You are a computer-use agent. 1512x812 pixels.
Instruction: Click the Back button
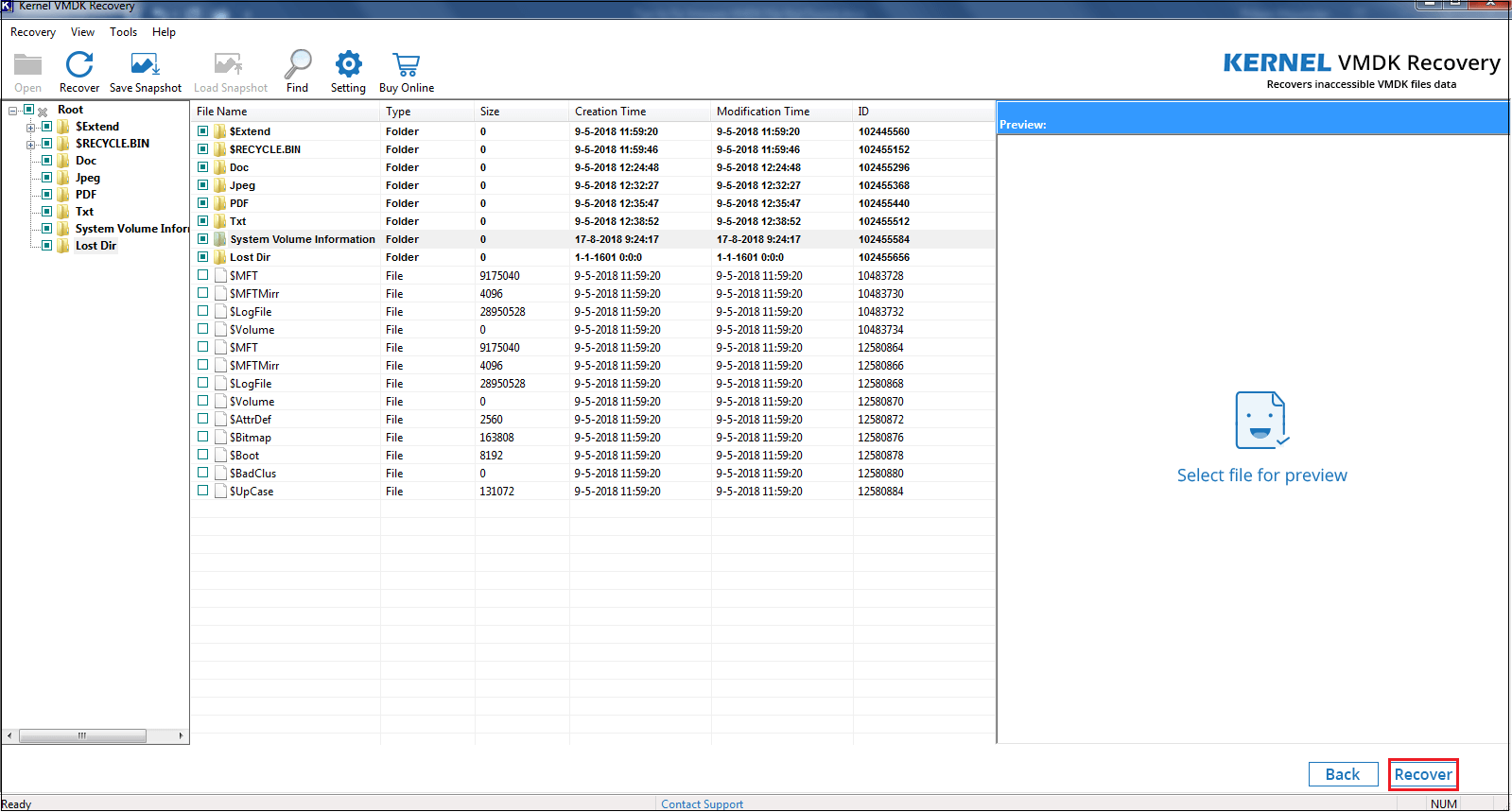pyautogui.click(x=1342, y=774)
